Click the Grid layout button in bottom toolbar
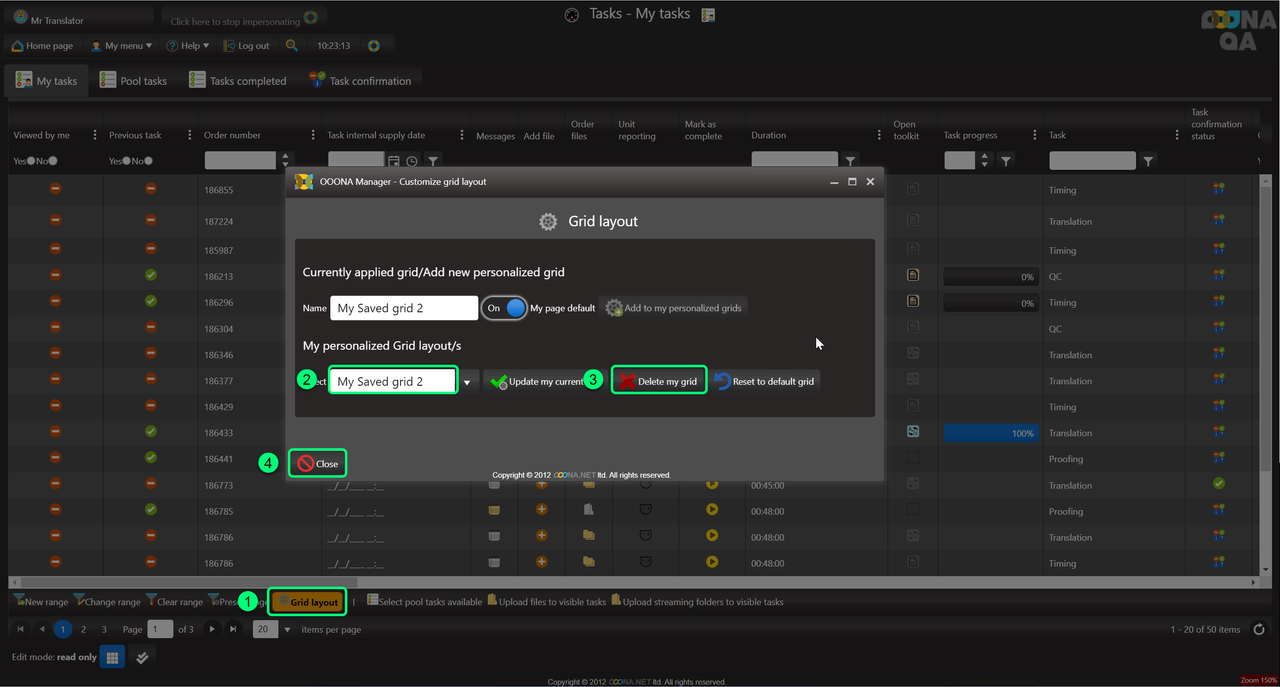The image size is (1280, 687). [308, 602]
